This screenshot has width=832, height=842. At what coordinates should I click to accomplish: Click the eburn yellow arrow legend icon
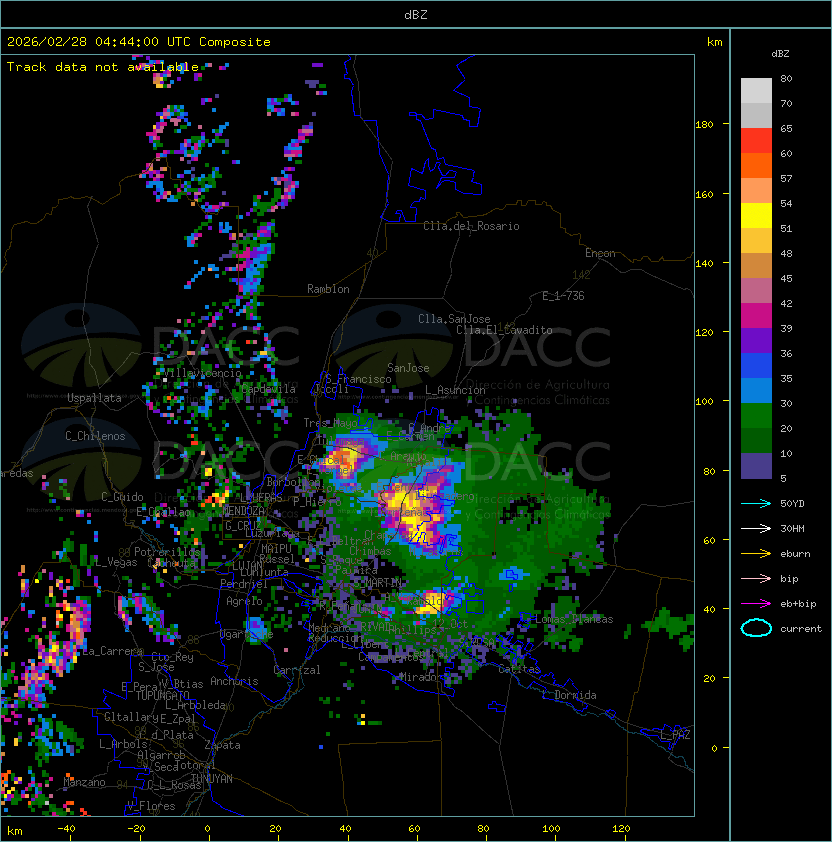(x=756, y=554)
